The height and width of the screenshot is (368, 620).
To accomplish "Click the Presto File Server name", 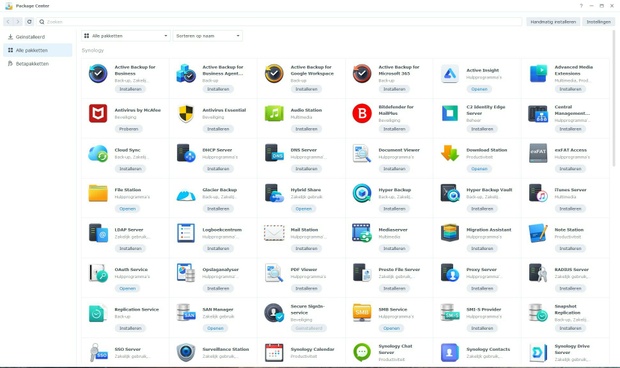I will [x=399, y=270].
